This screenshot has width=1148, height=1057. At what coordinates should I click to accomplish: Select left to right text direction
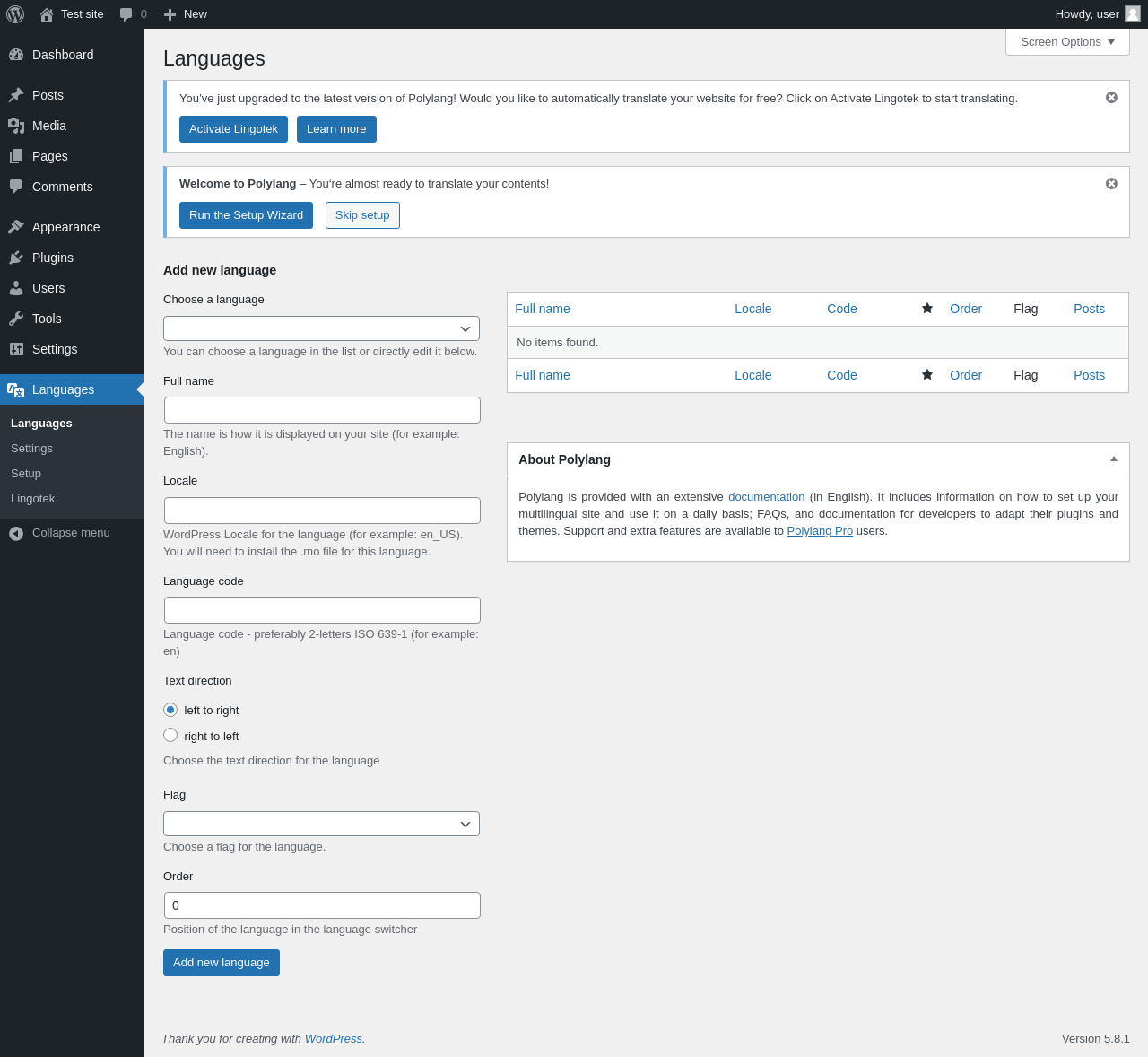170,710
